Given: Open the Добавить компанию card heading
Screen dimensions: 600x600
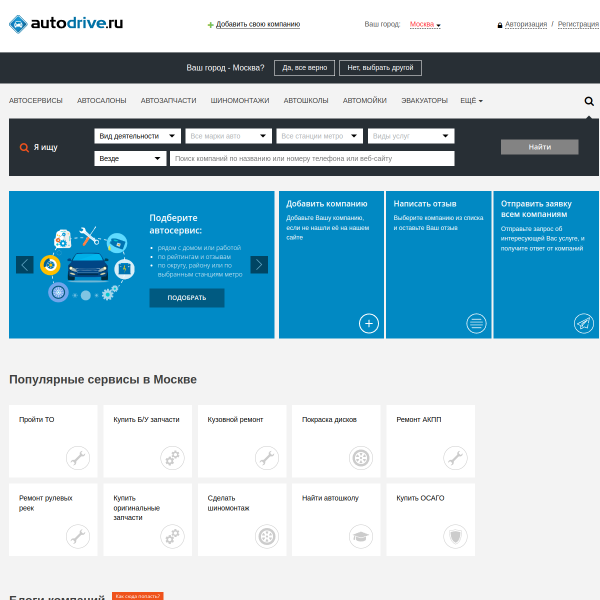Looking at the screenshot, I should coord(326,204).
